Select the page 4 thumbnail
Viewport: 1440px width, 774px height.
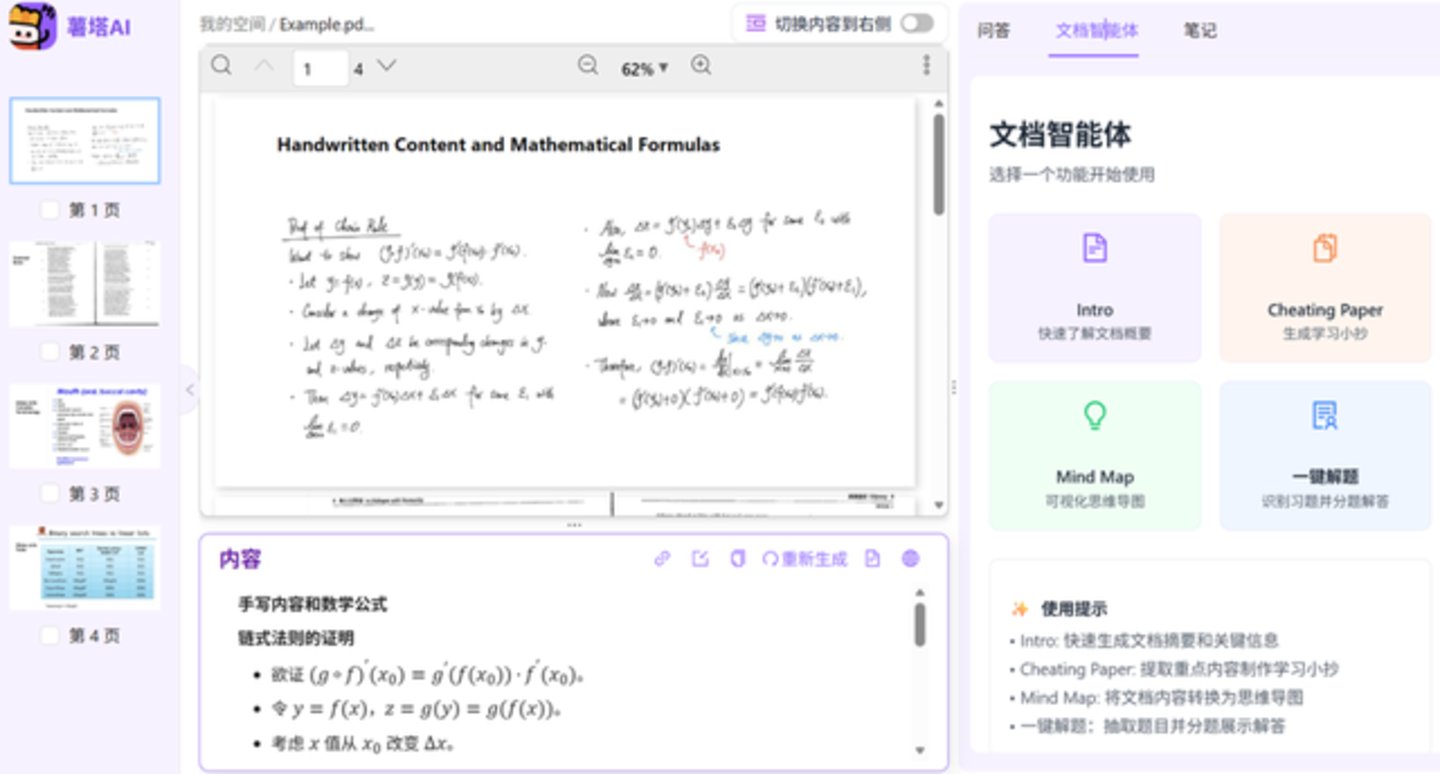pos(85,568)
